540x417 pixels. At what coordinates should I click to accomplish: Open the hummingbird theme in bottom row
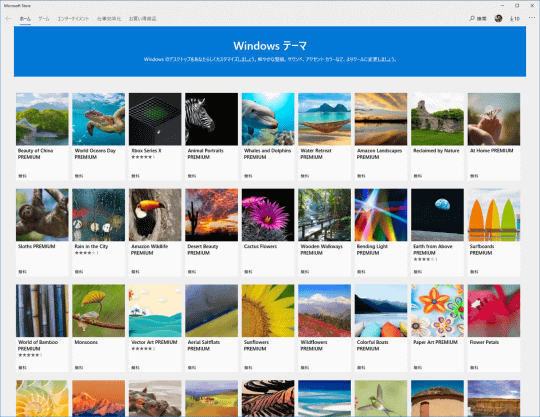coord(381,398)
